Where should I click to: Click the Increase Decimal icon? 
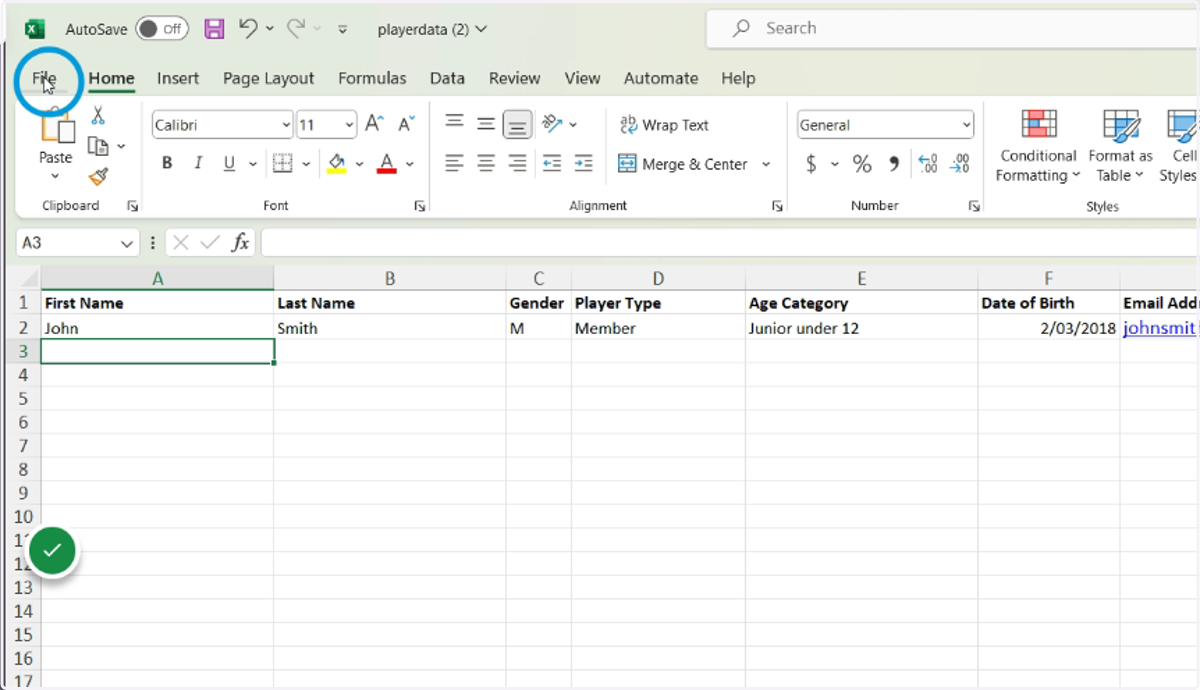(x=927, y=164)
